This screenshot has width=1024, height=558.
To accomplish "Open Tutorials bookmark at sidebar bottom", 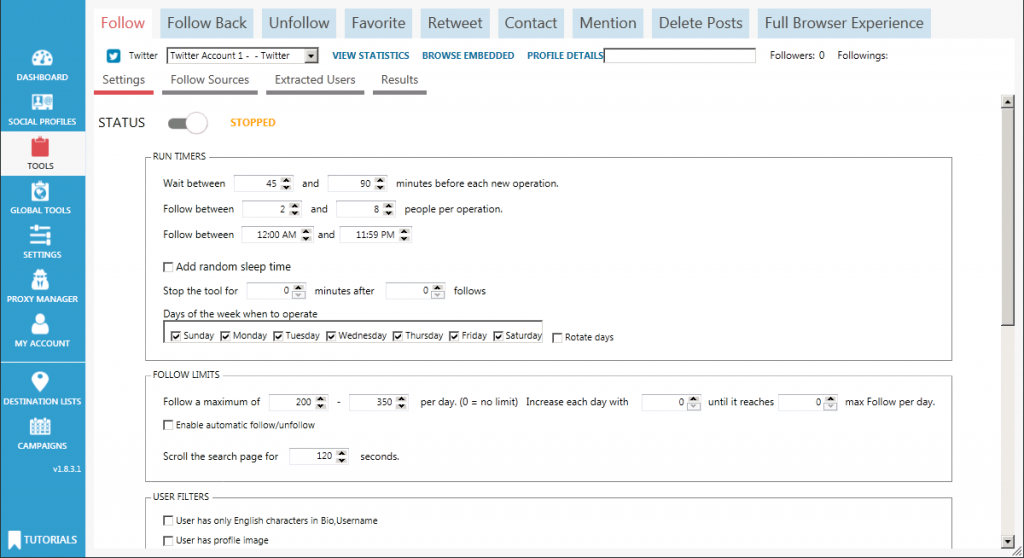I will [42, 540].
